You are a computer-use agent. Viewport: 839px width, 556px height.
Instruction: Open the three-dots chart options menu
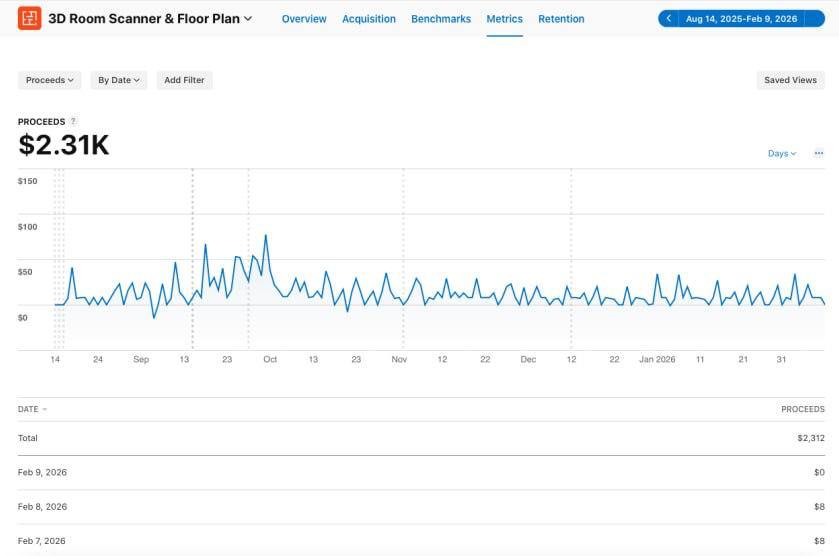[x=818, y=153]
